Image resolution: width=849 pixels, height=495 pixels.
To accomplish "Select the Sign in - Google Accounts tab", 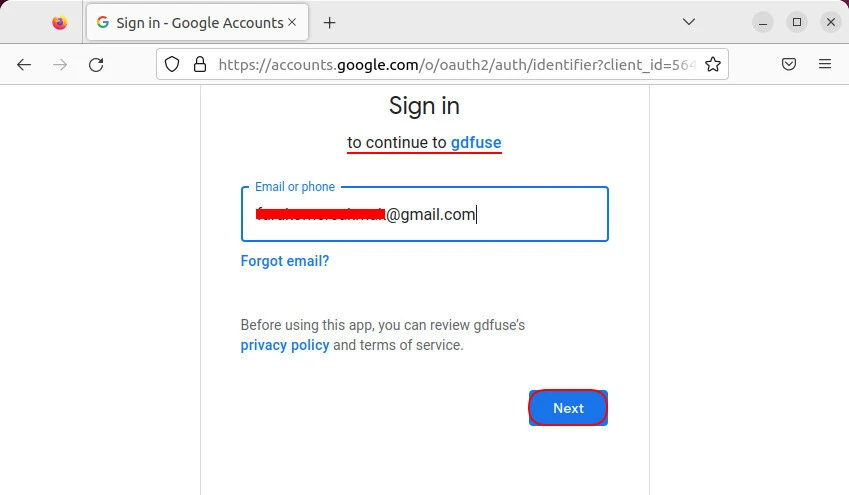I will 190,22.
